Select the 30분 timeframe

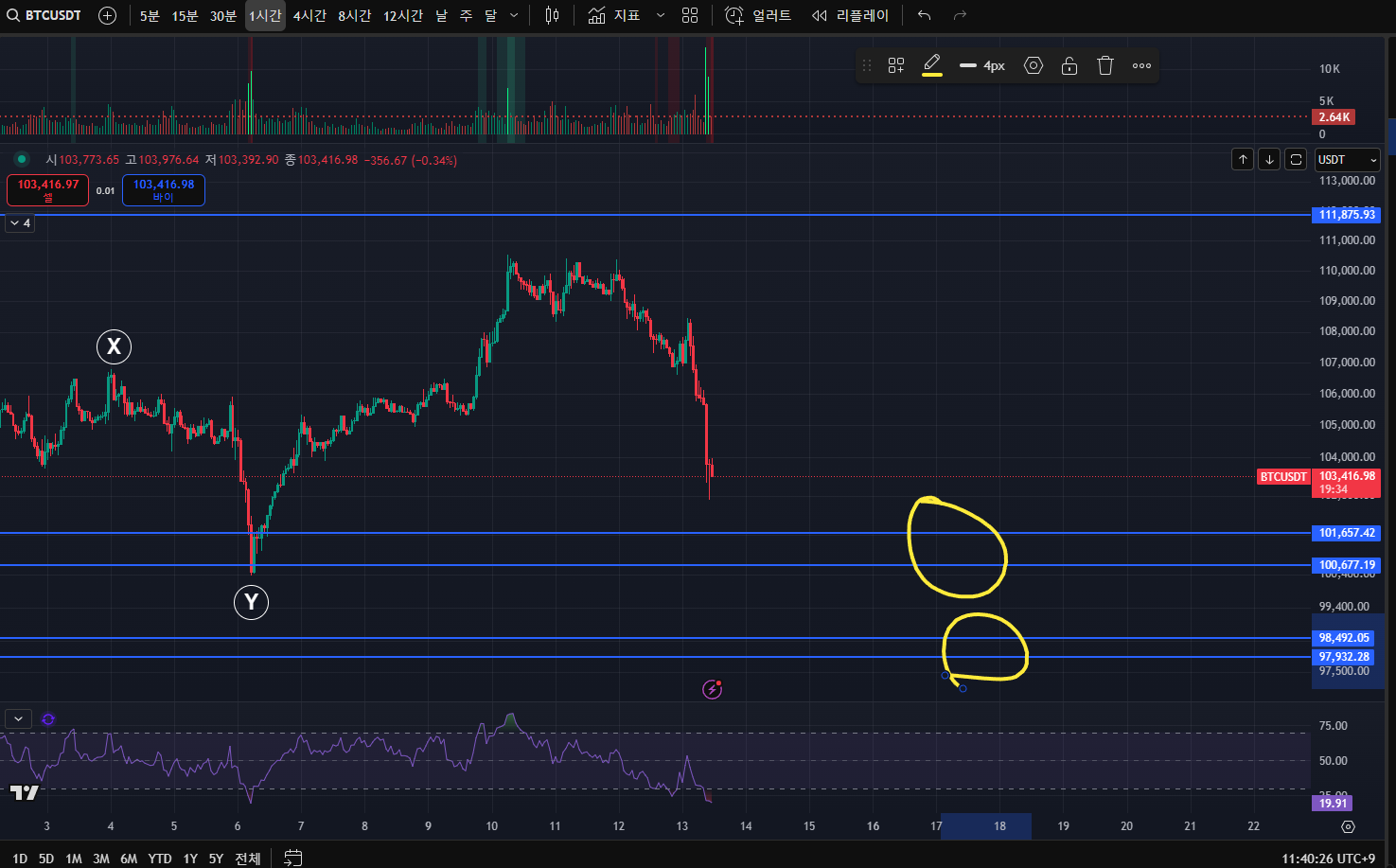223,15
